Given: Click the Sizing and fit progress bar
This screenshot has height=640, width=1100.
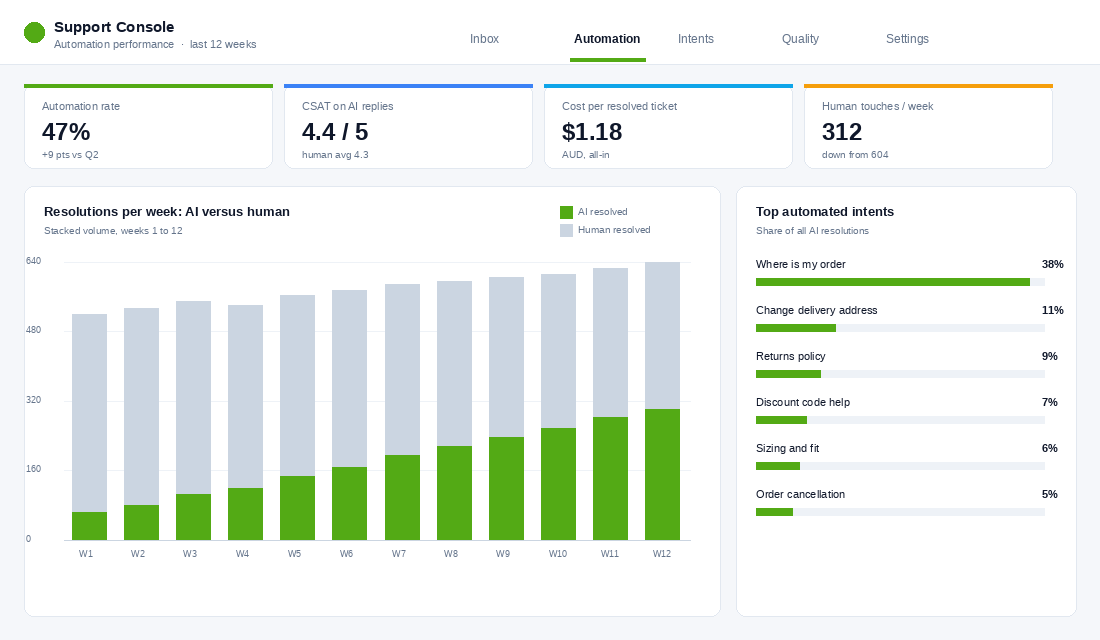Looking at the screenshot, I should click(900, 466).
